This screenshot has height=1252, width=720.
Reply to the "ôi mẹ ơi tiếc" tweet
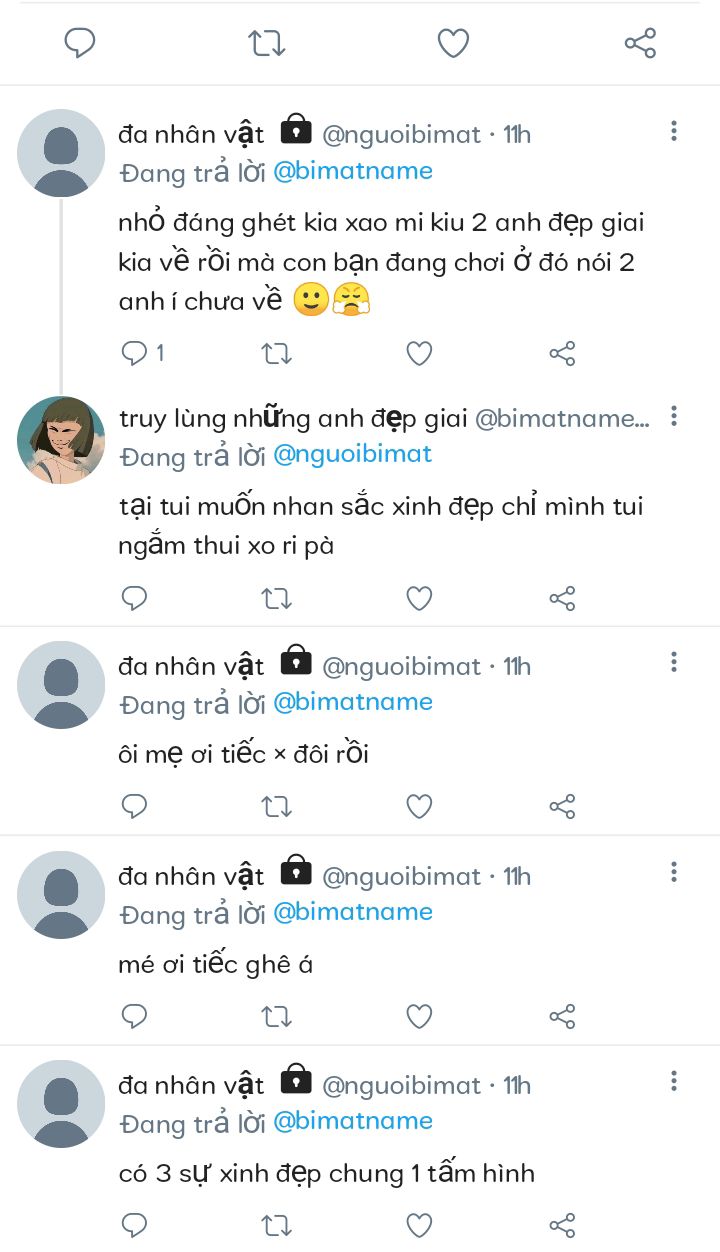[x=135, y=806]
